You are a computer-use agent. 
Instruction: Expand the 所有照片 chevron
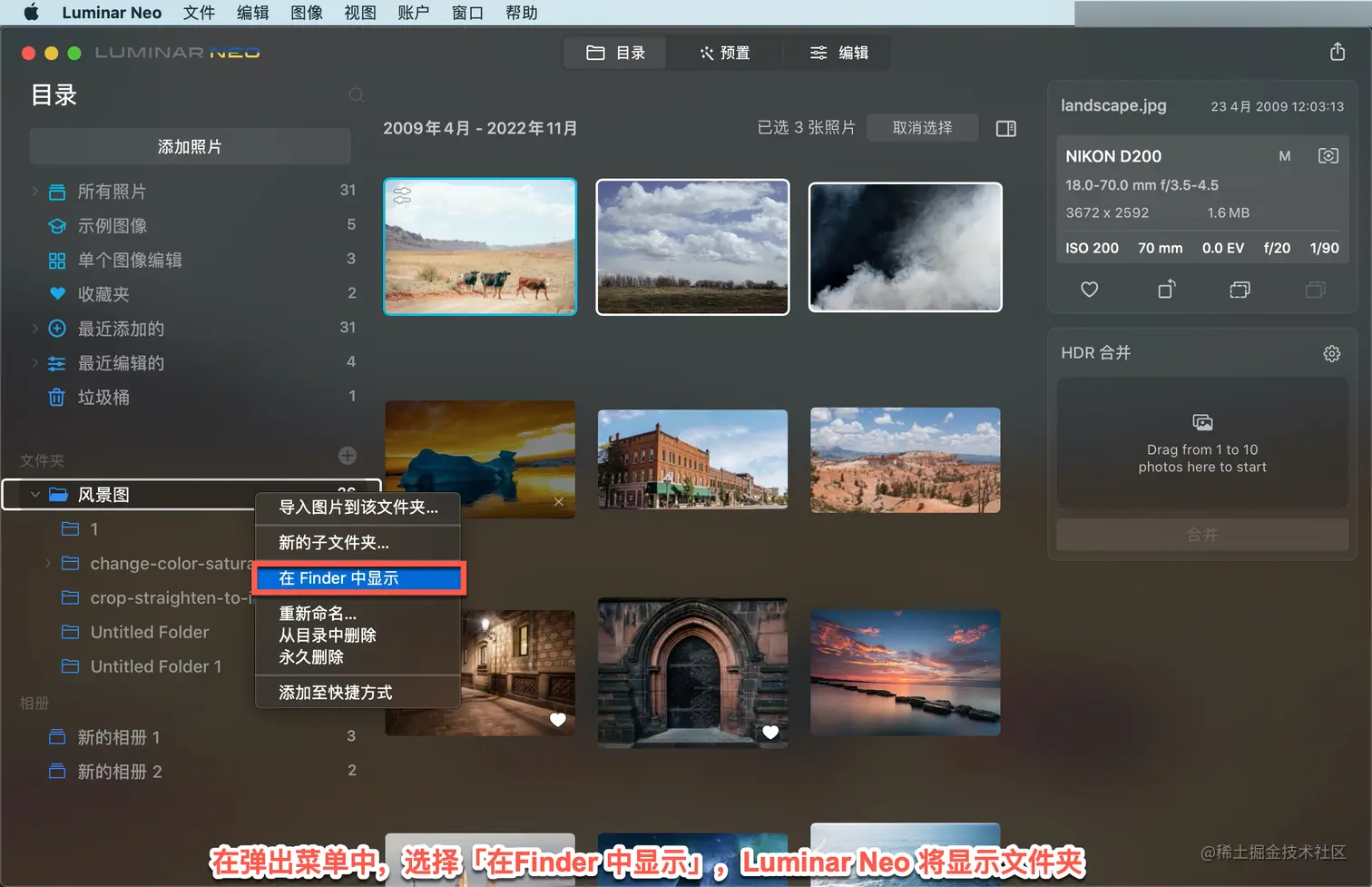(34, 192)
